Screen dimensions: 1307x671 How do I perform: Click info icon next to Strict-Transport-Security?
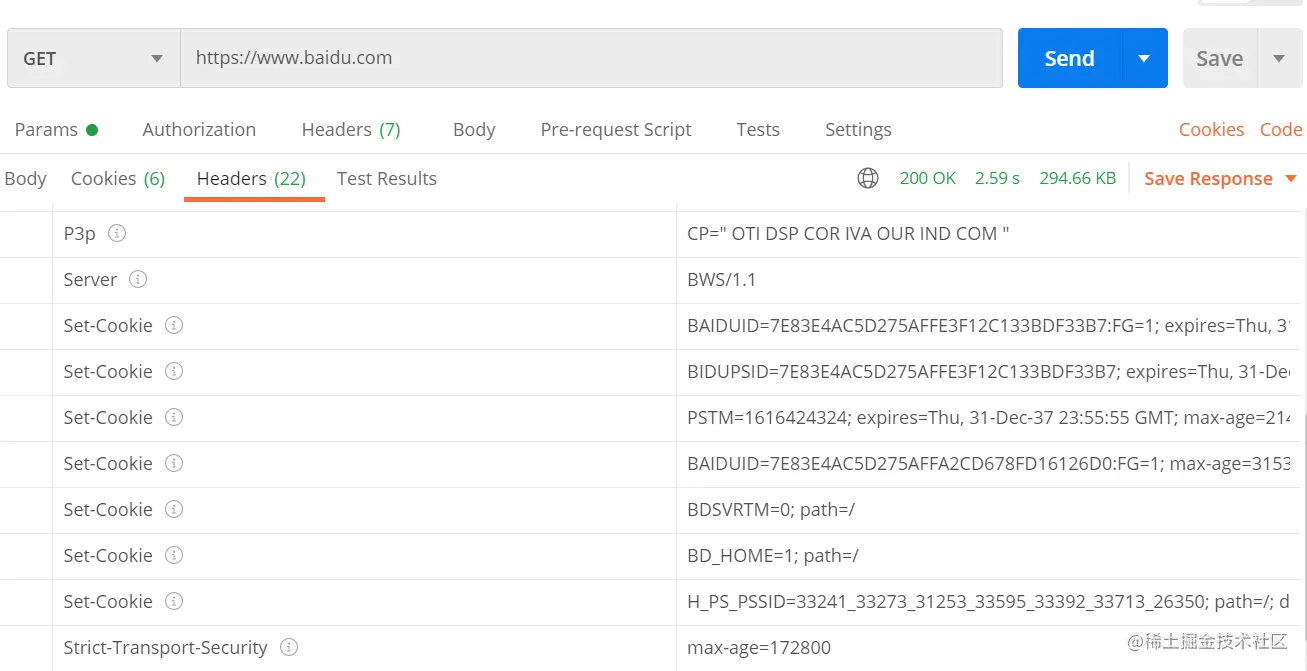click(x=289, y=647)
